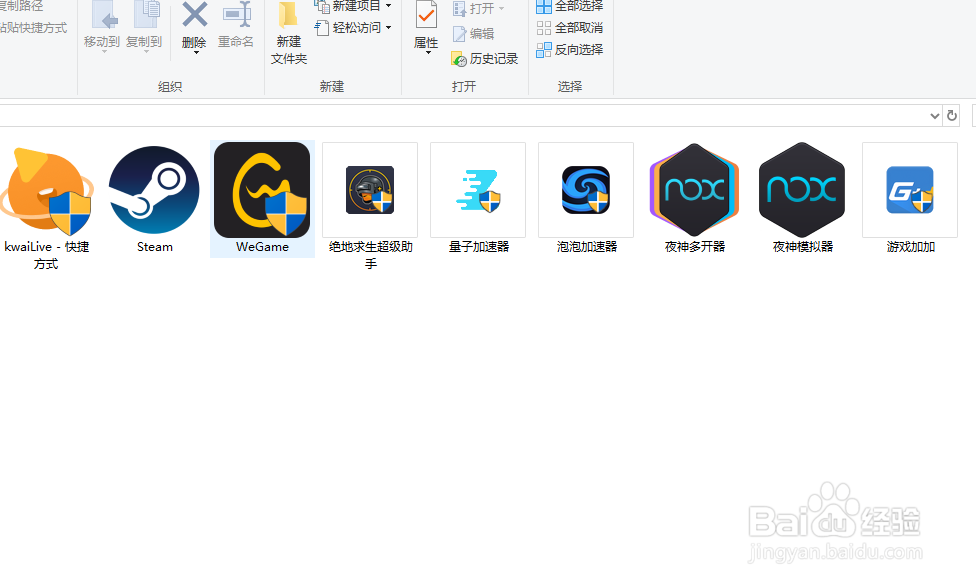This screenshot has height=586, width=976.
Task: Select the Steam application icon
Action: pyautogui.click(x=154, y=191)
